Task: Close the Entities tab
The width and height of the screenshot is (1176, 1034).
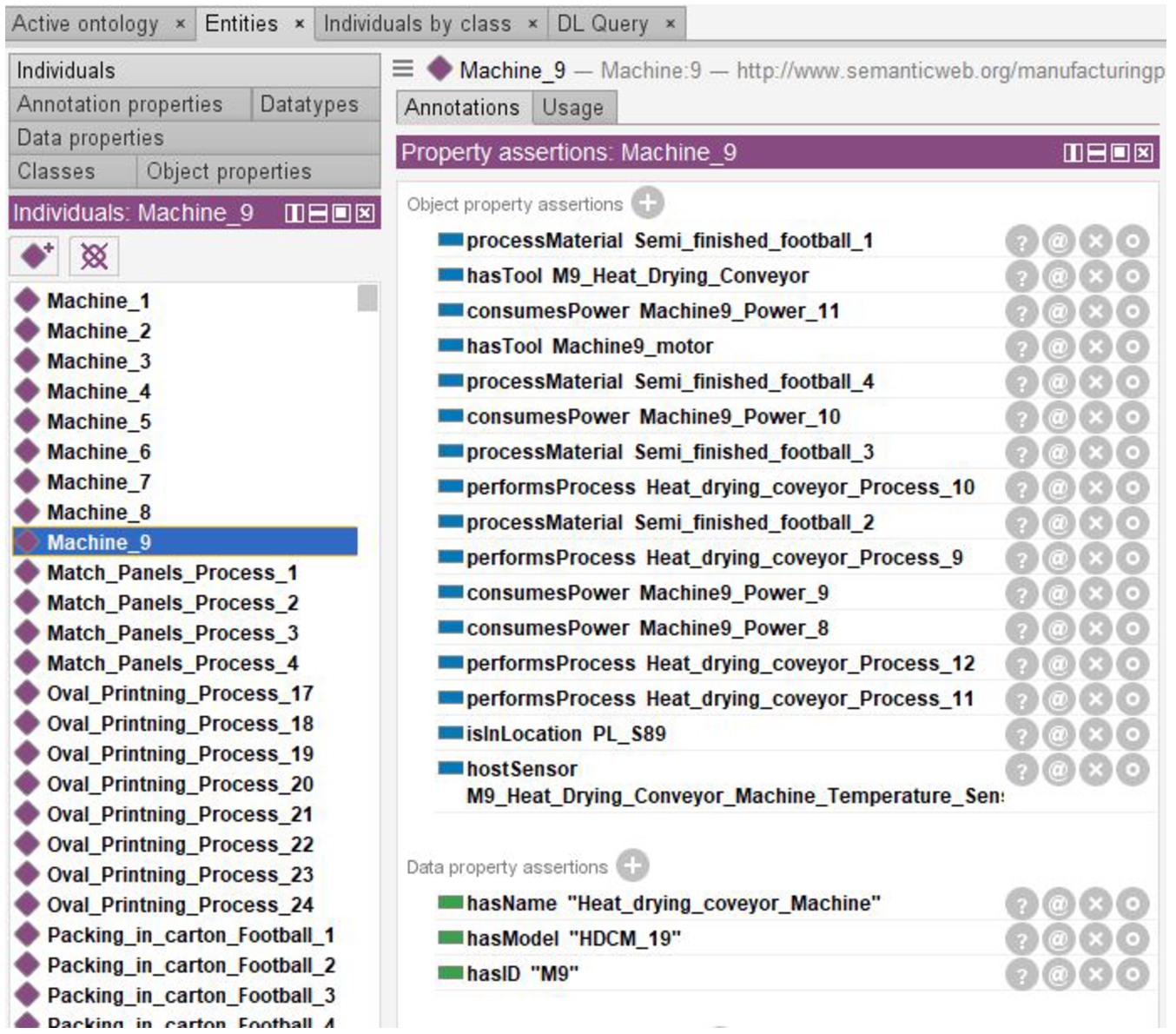Action: (299, 24)
